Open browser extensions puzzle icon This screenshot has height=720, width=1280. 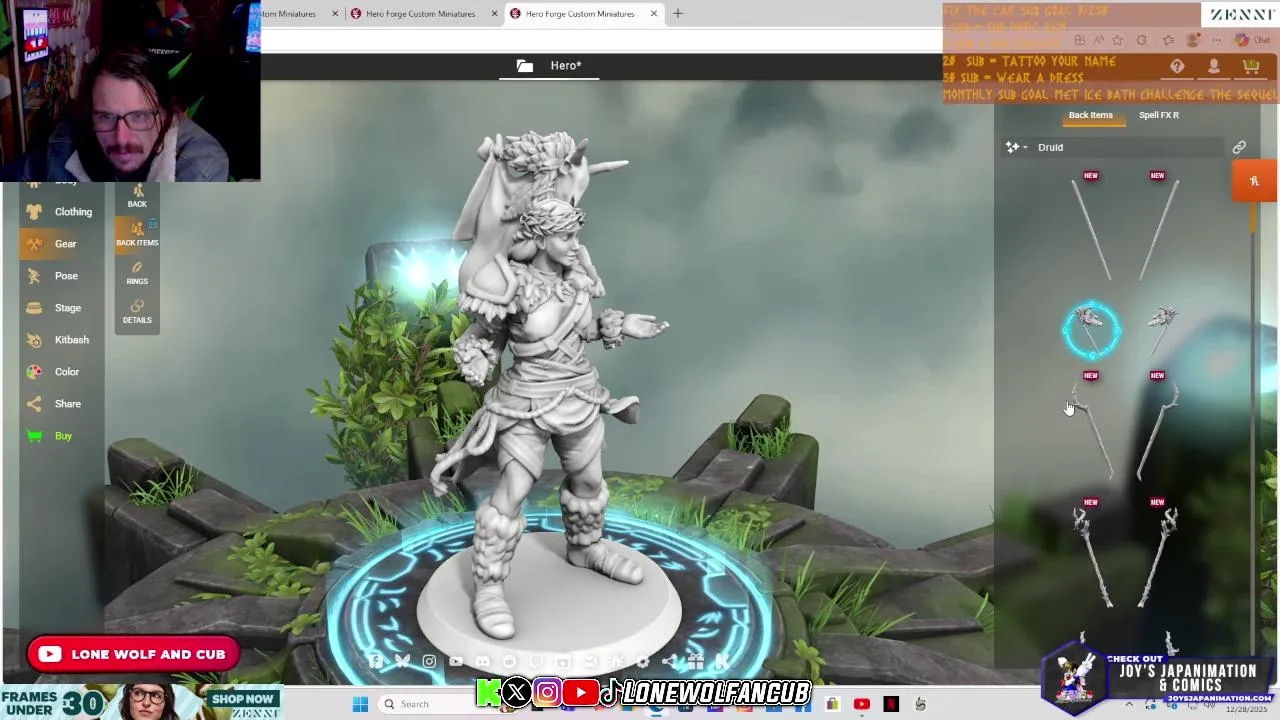pyautogui.click(x=1142, y=40)
